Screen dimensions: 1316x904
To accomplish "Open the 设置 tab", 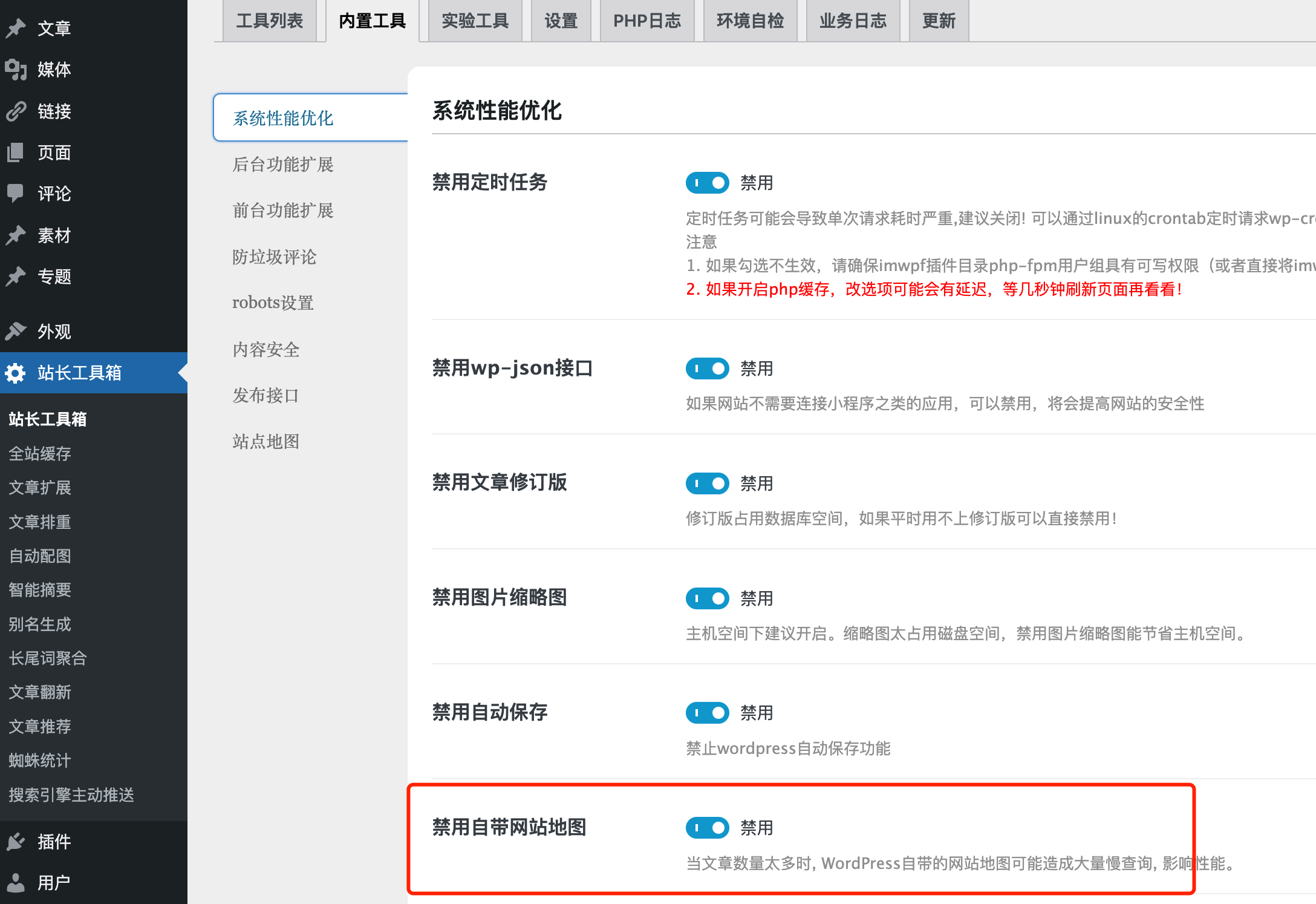I will point(561,21).
